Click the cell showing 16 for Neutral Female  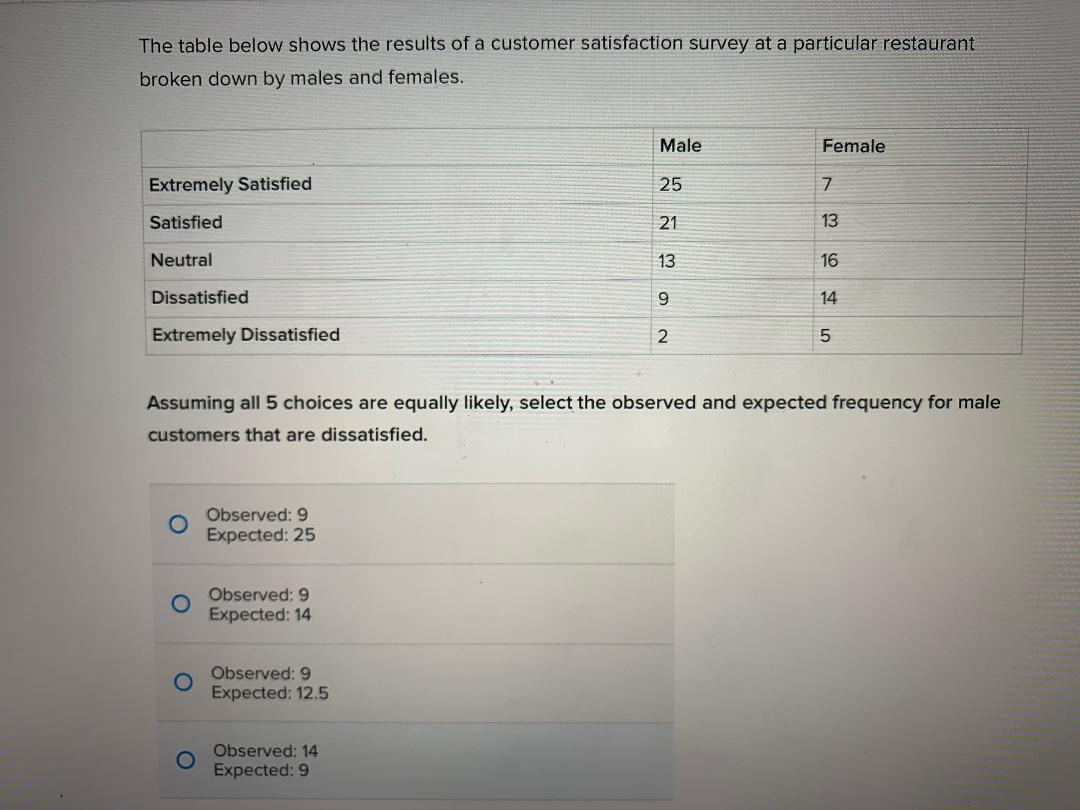coord(829,260)
